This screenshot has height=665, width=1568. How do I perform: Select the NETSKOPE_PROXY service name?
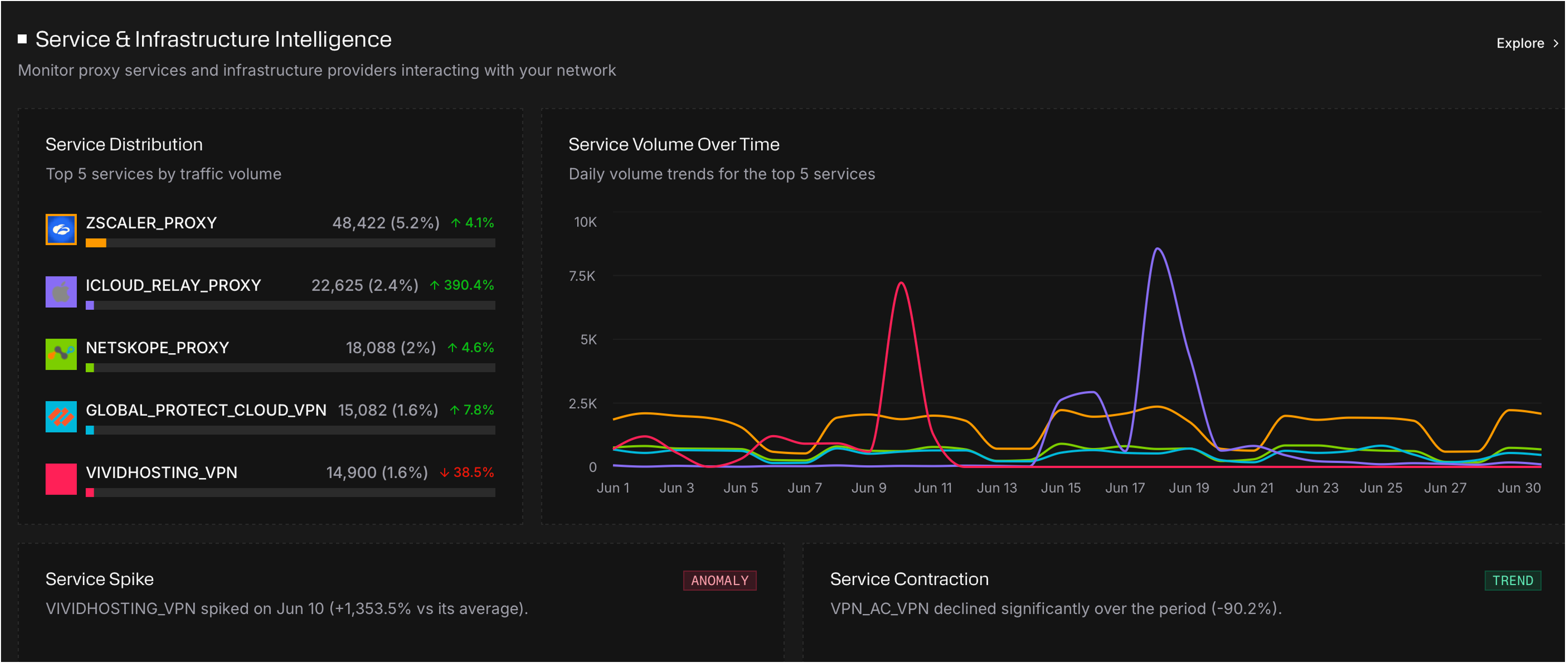coord(157,348)
